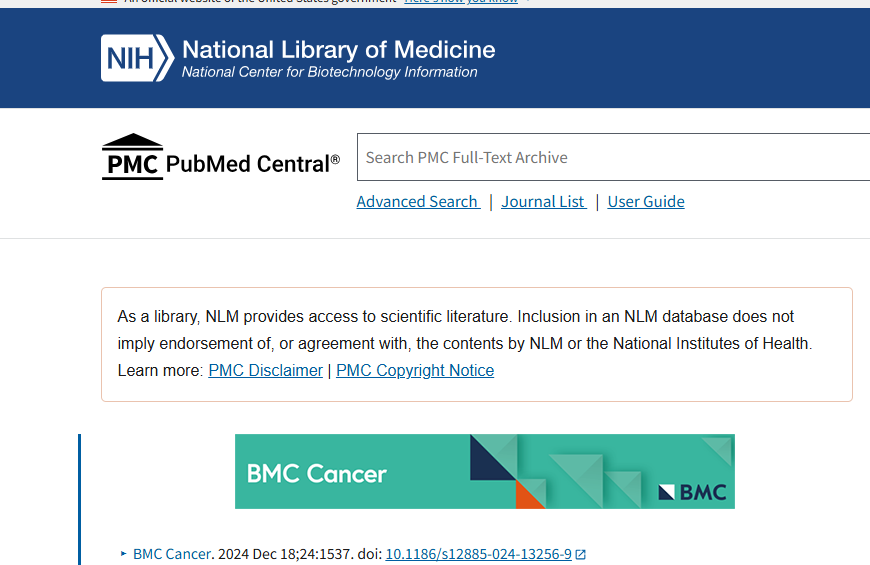
Task: Click the external link icon after the DOI
Action: pyautogui.click(x=581, y=554)
